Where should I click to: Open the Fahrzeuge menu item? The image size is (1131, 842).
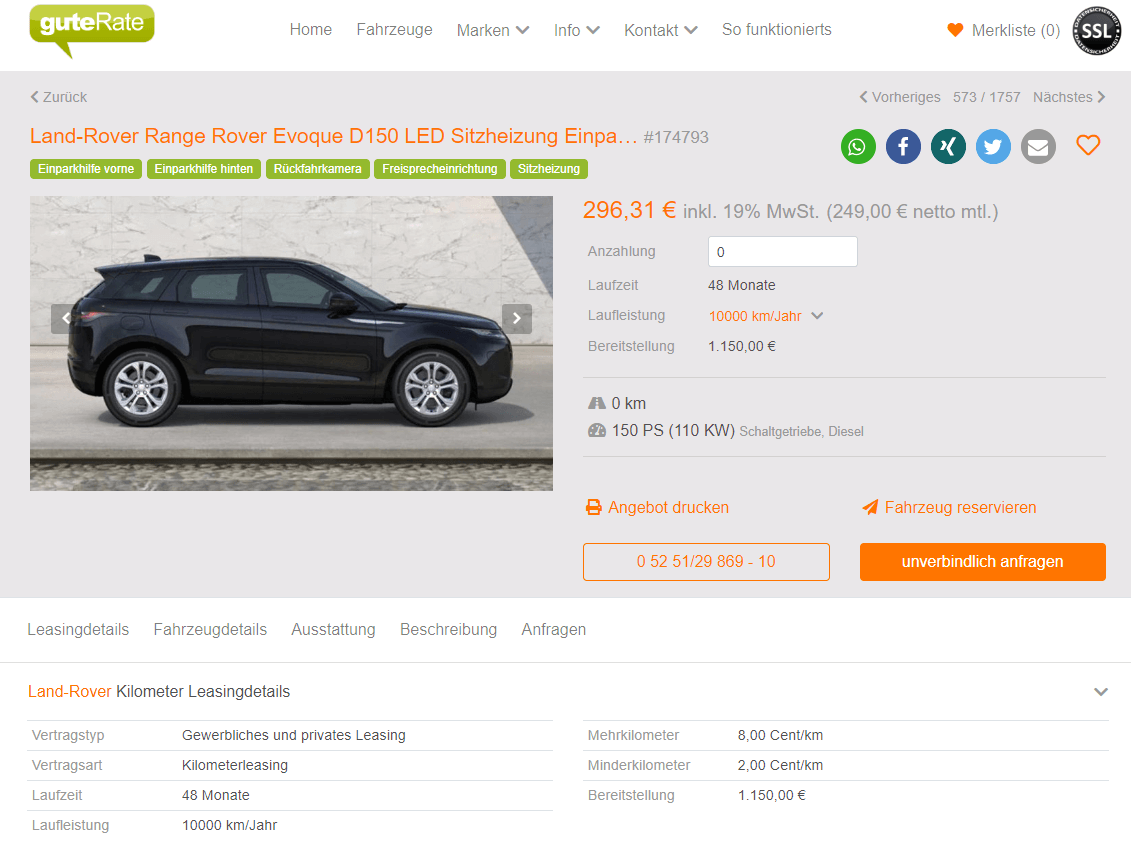395,30
